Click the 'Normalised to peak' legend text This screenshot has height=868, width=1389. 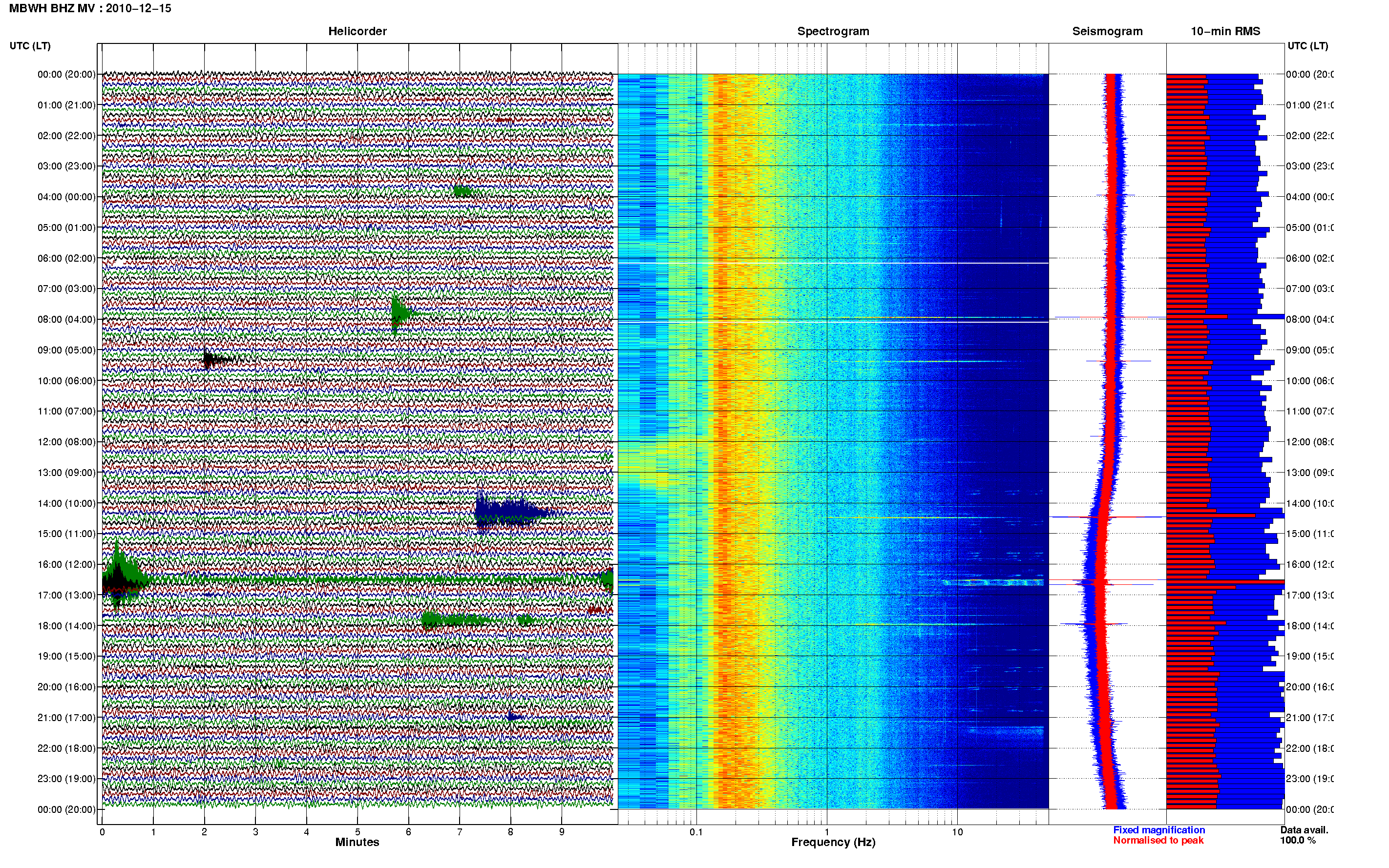tap(1158, 841)
